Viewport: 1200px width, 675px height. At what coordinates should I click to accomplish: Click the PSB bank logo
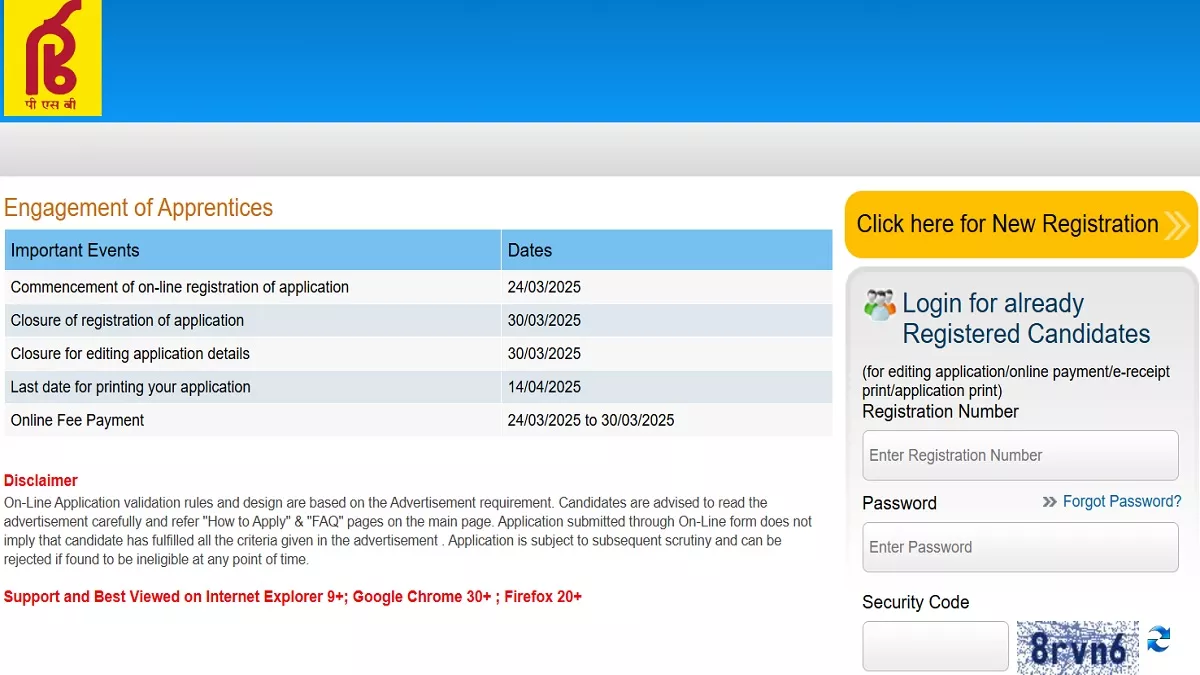click(x=52, y=58)
